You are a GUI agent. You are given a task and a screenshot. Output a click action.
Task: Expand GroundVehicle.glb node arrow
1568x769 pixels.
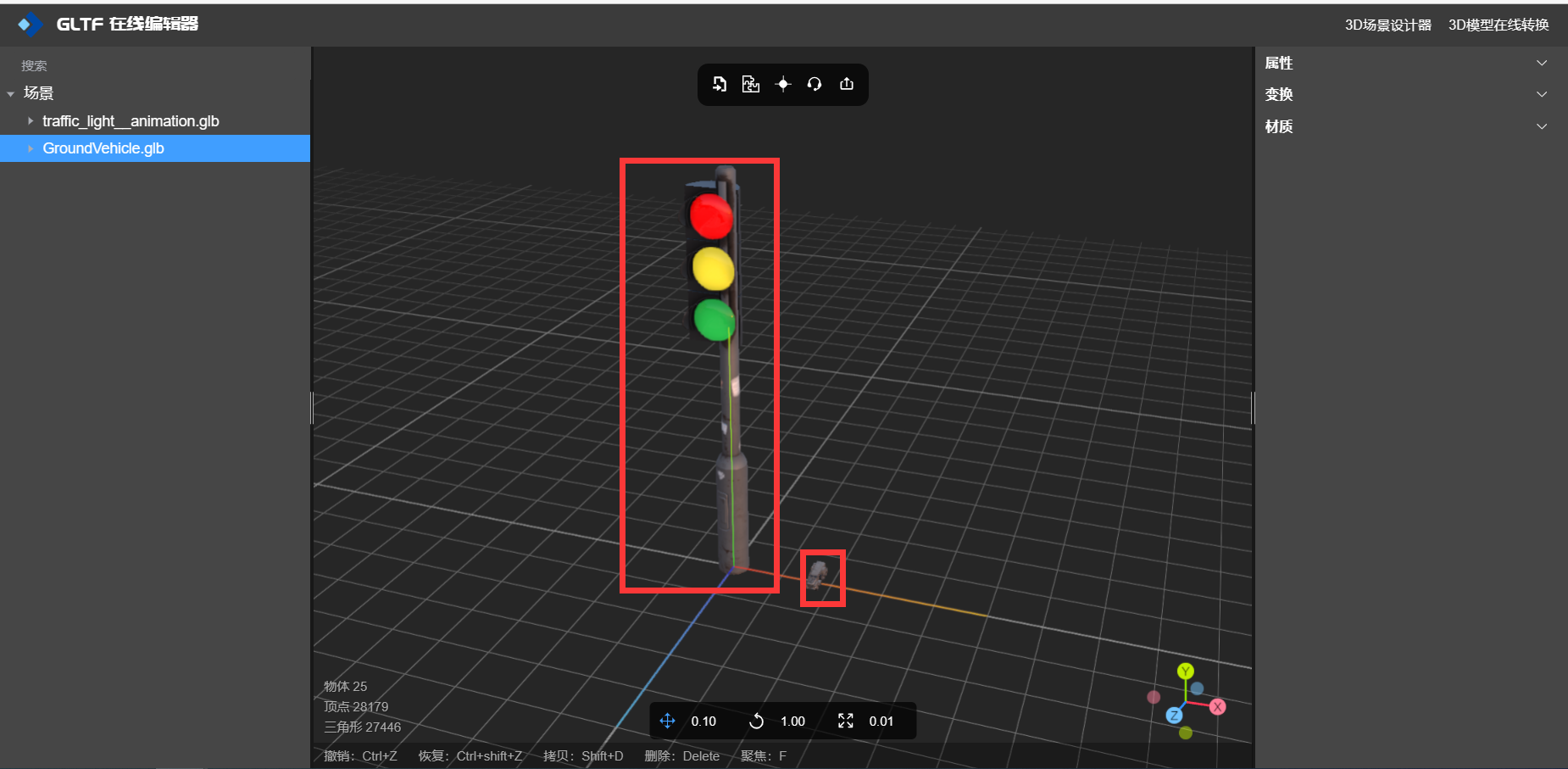[31, 148]
